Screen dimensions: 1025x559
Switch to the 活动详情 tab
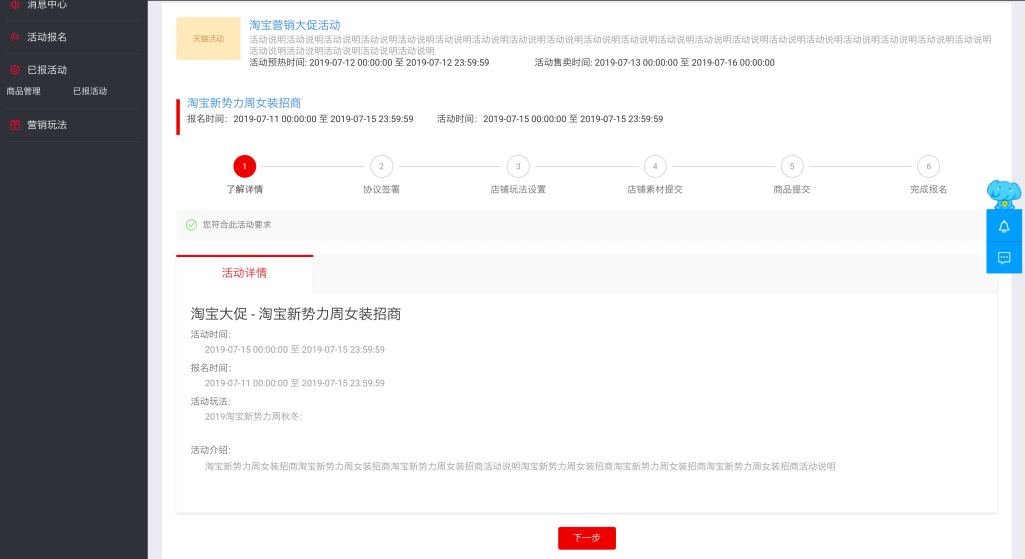pyautogui.click(x=244, y=273)
